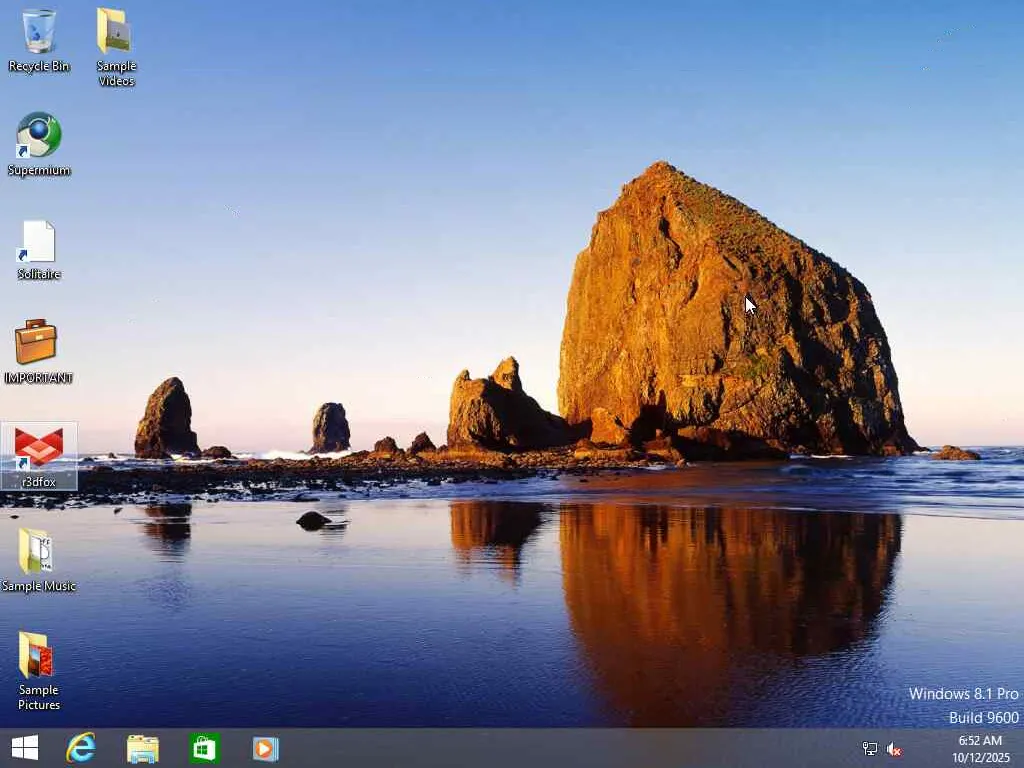The height and width of the screenshot is (768, 1024).
Task: Click the muted volume tray icon
Action: tap(894, 750)
